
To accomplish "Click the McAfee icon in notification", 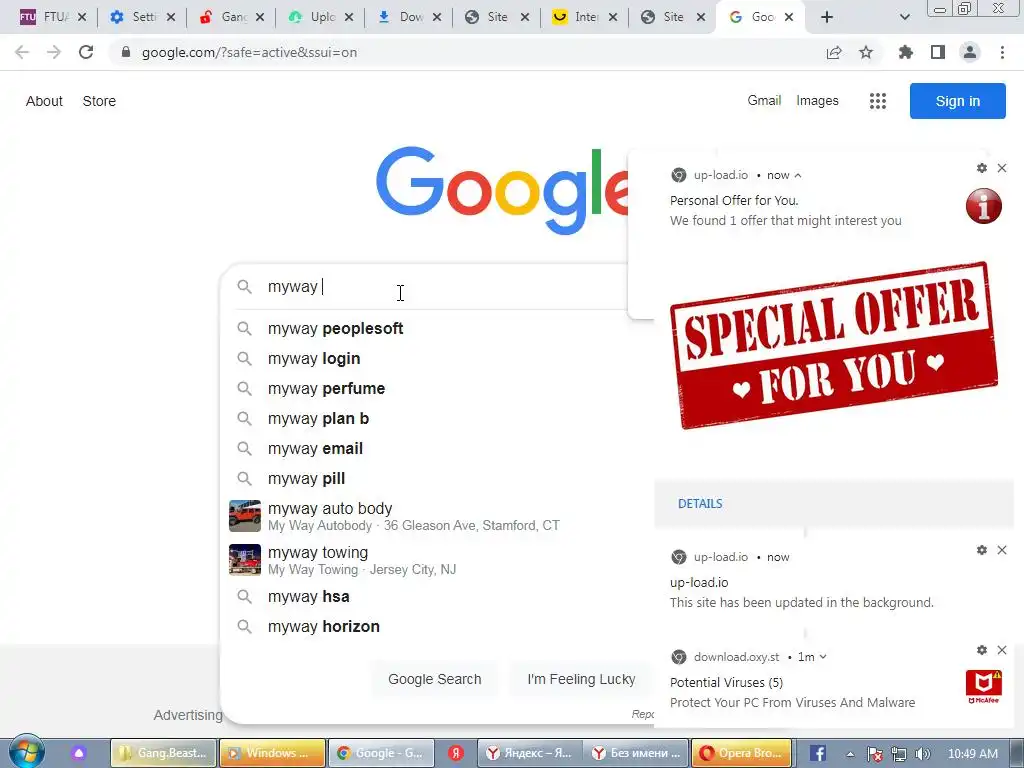I will pos(984,686).
